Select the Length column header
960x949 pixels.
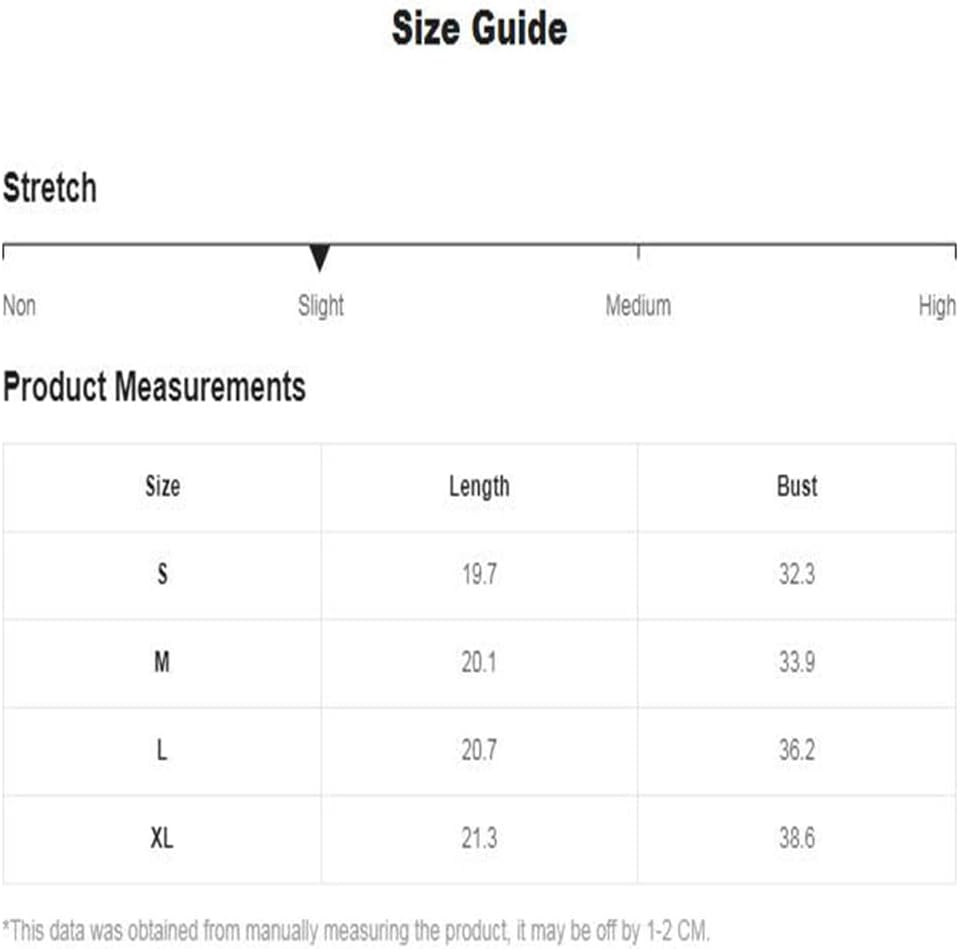pyautogui.click(x=479, y=487)
